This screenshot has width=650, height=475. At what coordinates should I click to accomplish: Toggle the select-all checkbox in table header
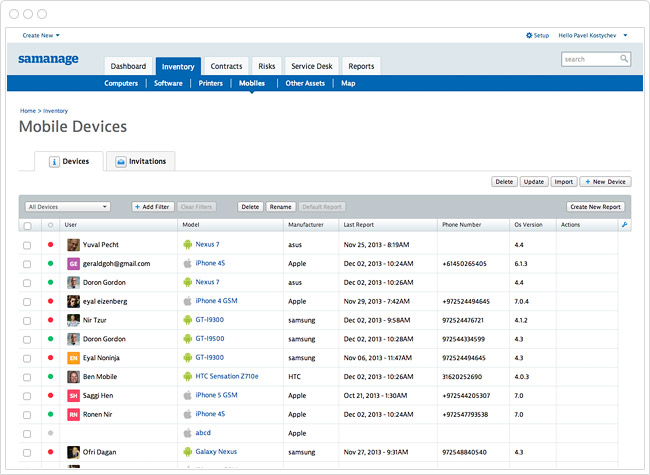point(27,226)
